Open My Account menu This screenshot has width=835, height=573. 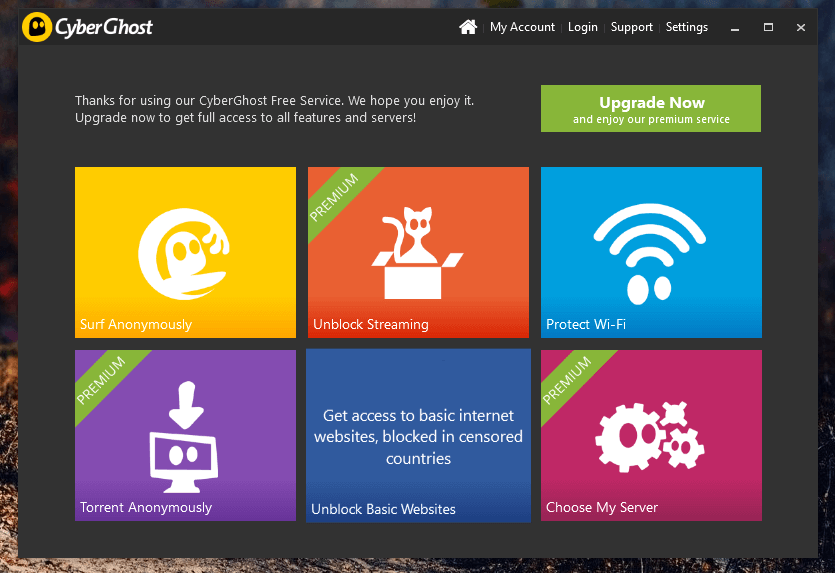[522, 27]
